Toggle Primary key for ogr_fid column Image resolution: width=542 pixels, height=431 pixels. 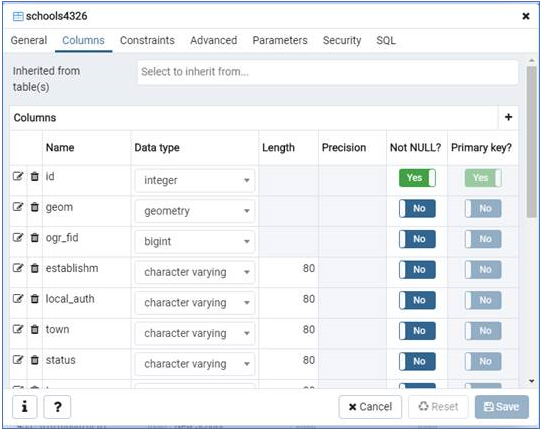(x=483, y=239)
